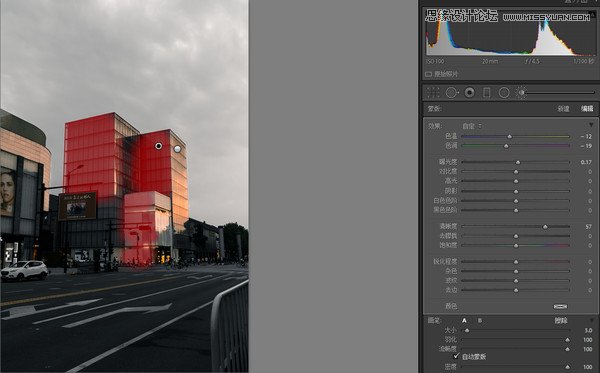Image resolution: width=600 pixels, height=373 pixels.
Task: Switch mask mode to 新建
Action: (563, 109)
